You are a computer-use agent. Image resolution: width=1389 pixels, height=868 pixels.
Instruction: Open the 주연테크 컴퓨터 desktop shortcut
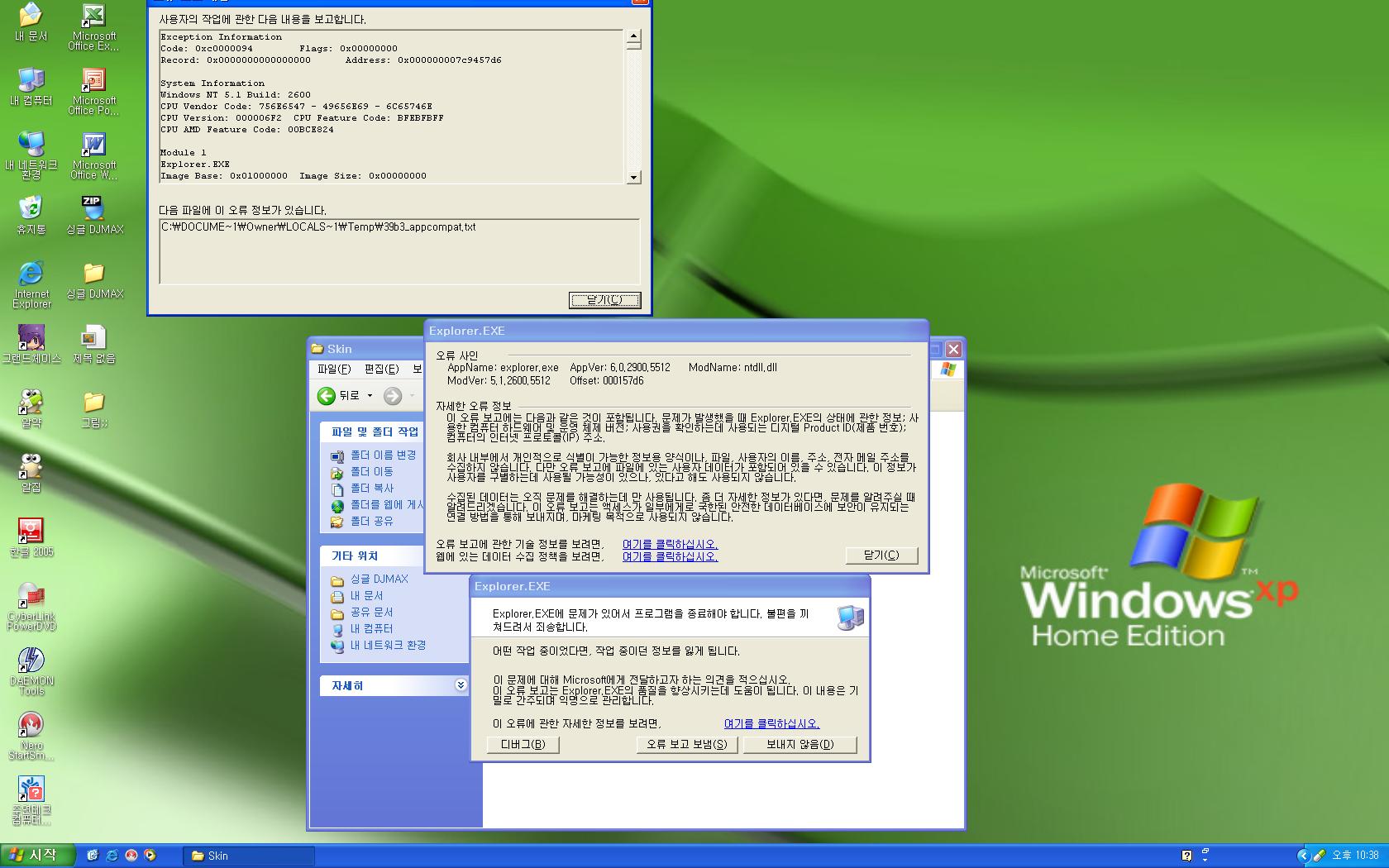click(x=31, y=801)
